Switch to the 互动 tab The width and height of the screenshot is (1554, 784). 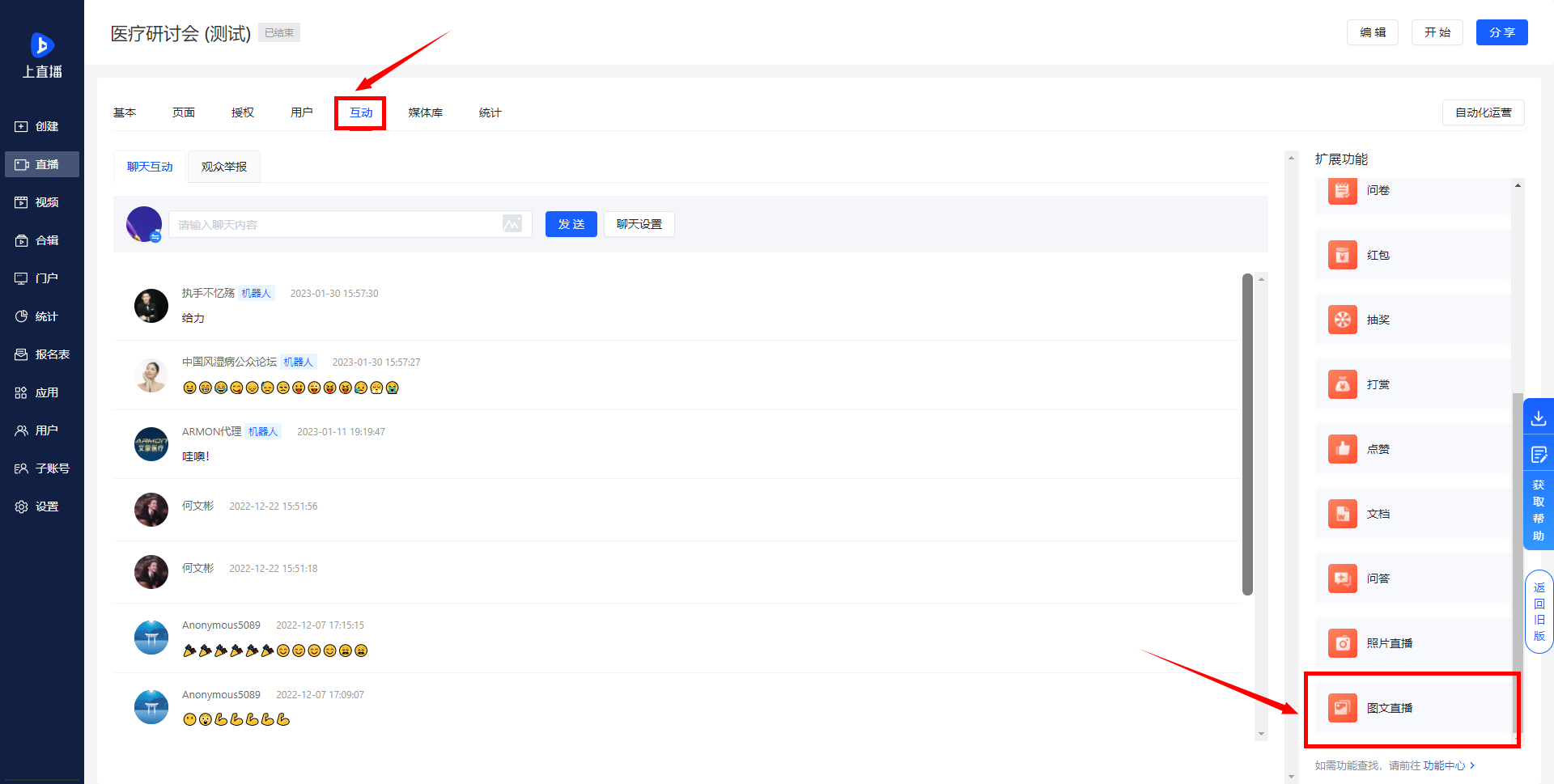[361, 112]
